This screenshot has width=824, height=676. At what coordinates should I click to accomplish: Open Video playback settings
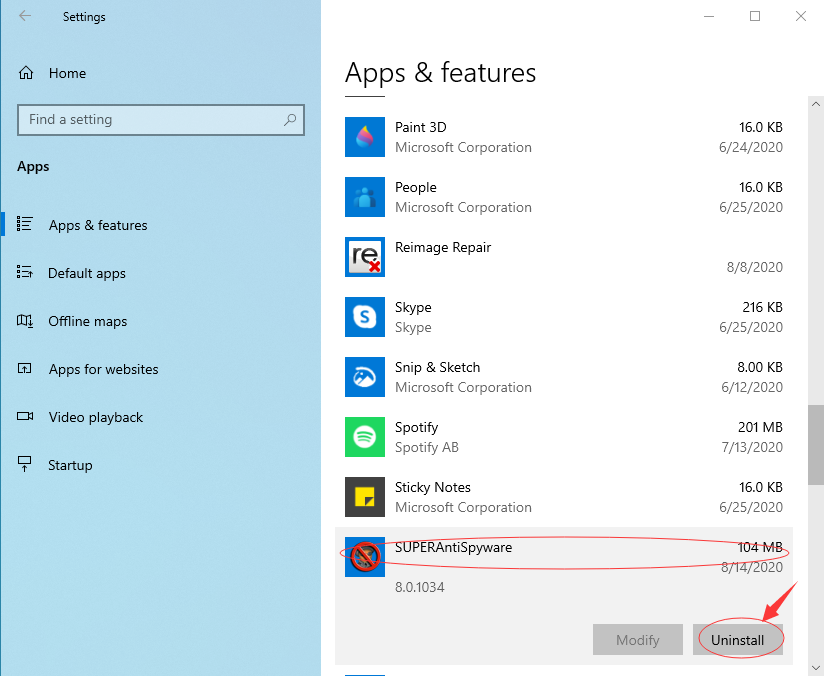coord(96,417)
